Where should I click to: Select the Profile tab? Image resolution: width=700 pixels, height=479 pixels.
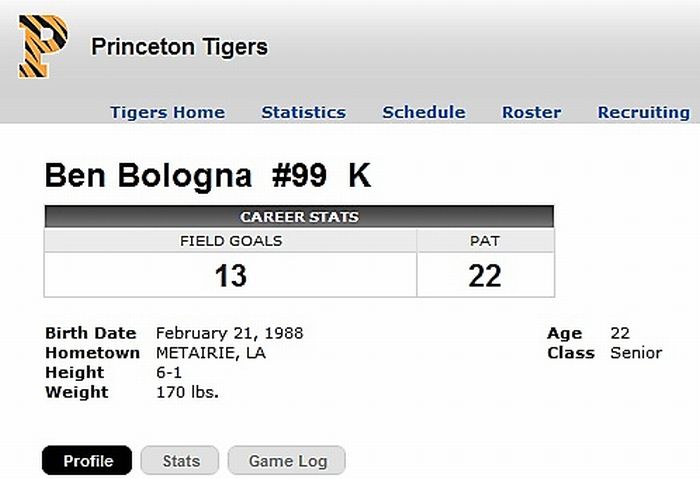click(87, 461)
